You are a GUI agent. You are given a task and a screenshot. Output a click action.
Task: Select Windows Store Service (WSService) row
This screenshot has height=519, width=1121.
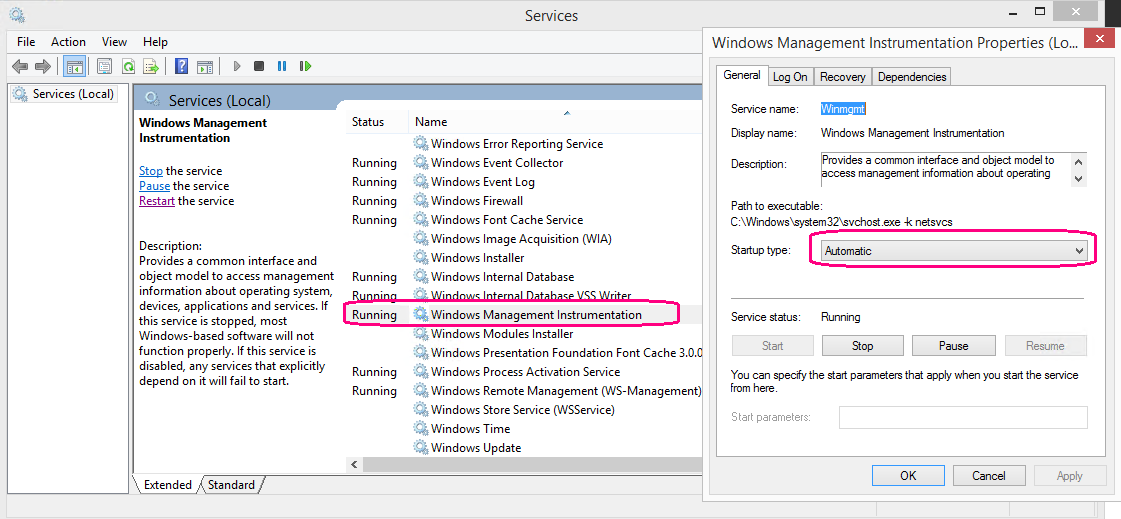click(x=524, y=410)
